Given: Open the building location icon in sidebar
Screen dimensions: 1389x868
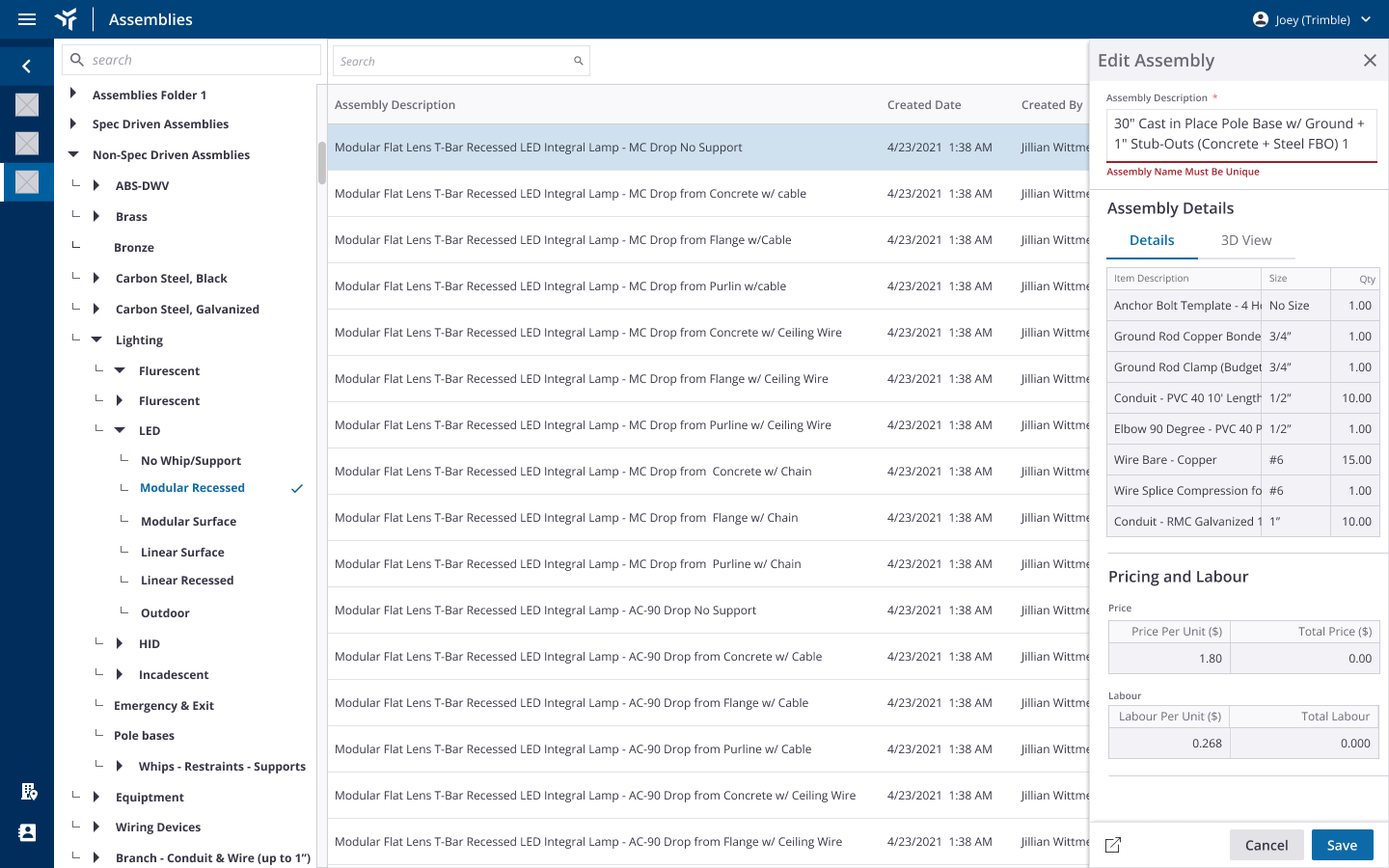Looking at the screenshot, I should pyautogui.click(x=29, y=792).
